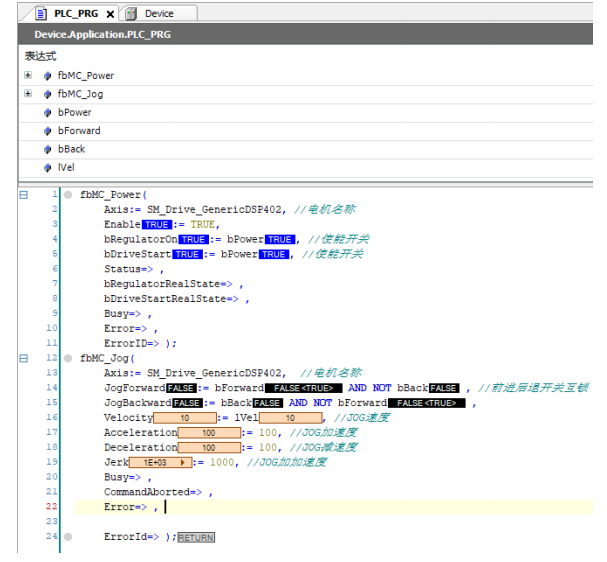This screenshot has width=607, height=562.
Task: Click the Enable TRUE inline value
Action: click(x=157, y=225)
